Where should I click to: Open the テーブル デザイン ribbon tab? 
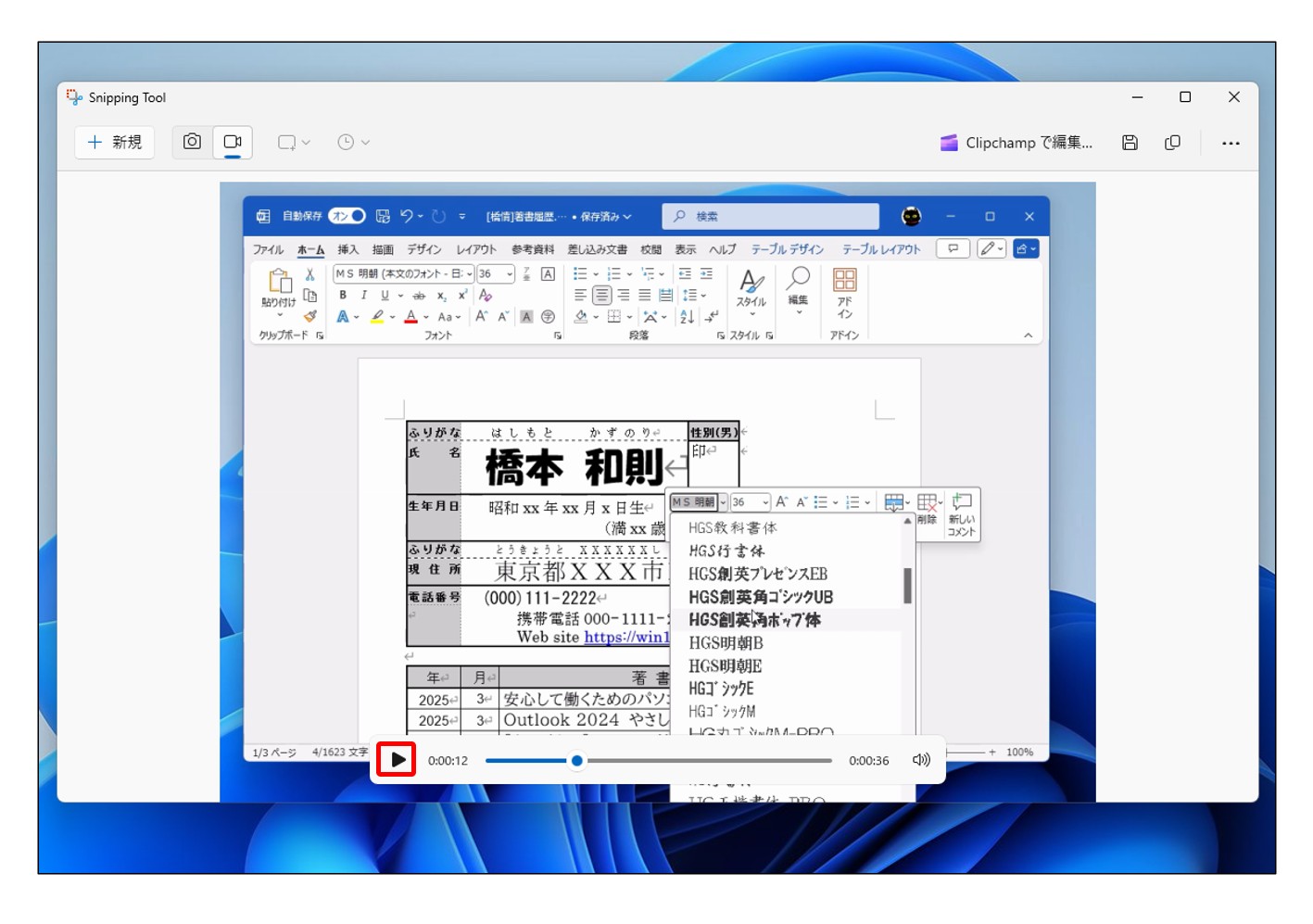pyautogui.click(x=787, y=249)
